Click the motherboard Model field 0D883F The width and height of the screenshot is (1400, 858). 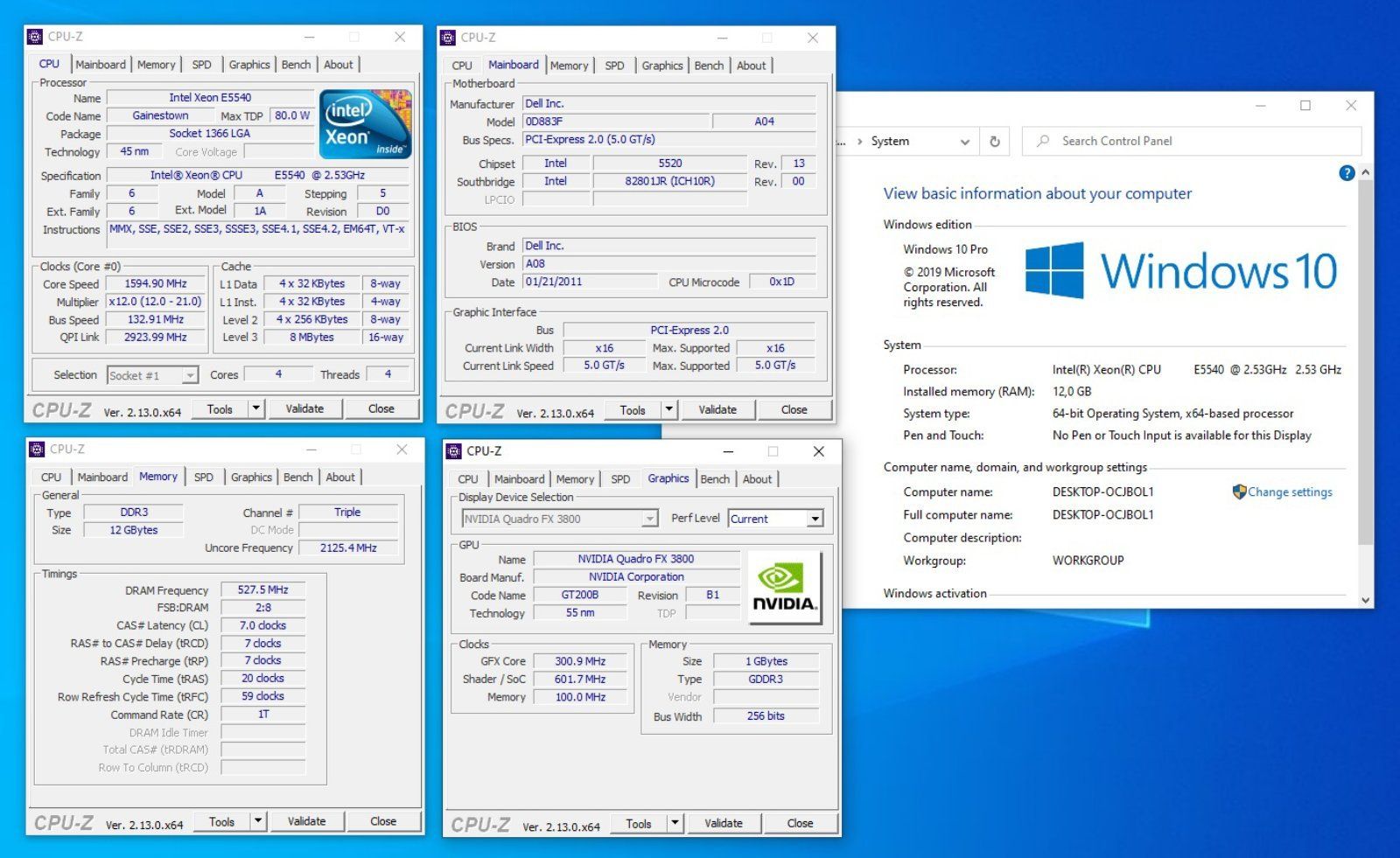click(616, 122)
